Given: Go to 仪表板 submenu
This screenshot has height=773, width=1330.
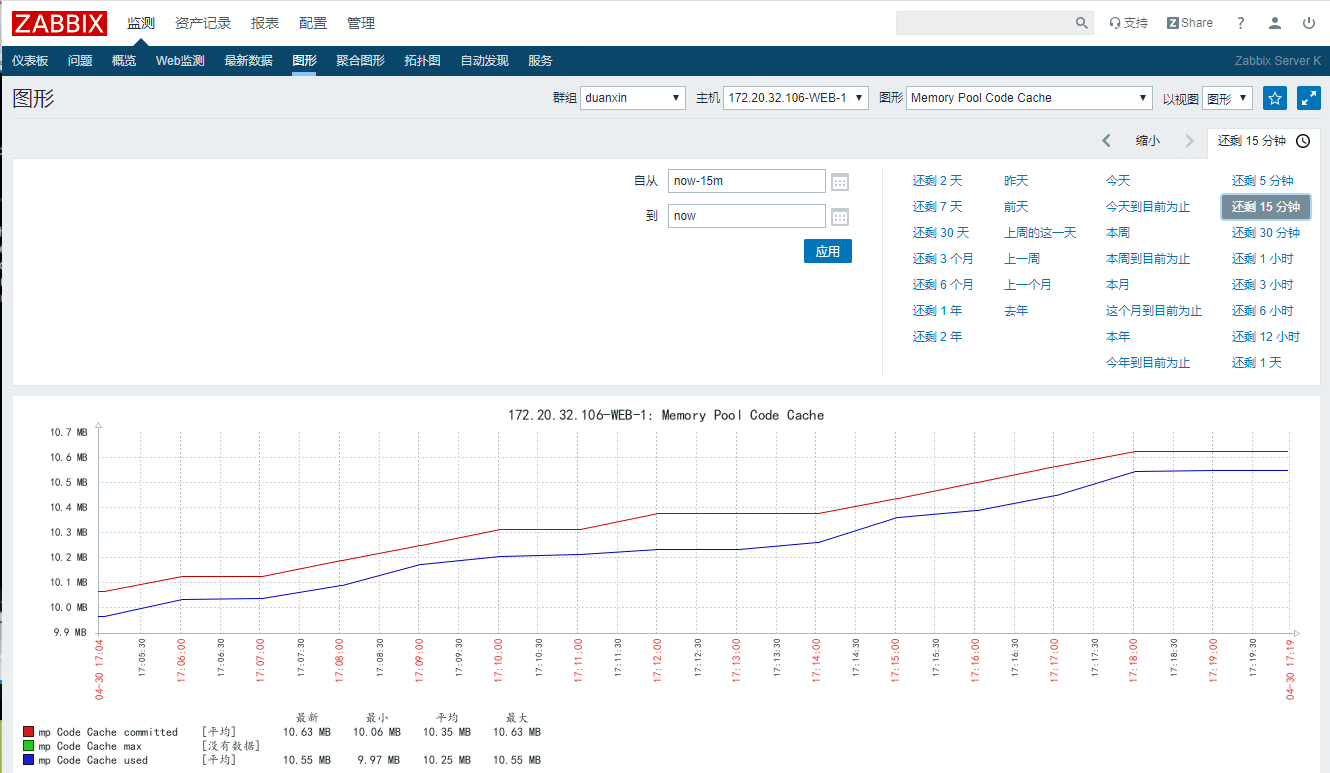Looking at the screenshot, I should coord(30,61).
